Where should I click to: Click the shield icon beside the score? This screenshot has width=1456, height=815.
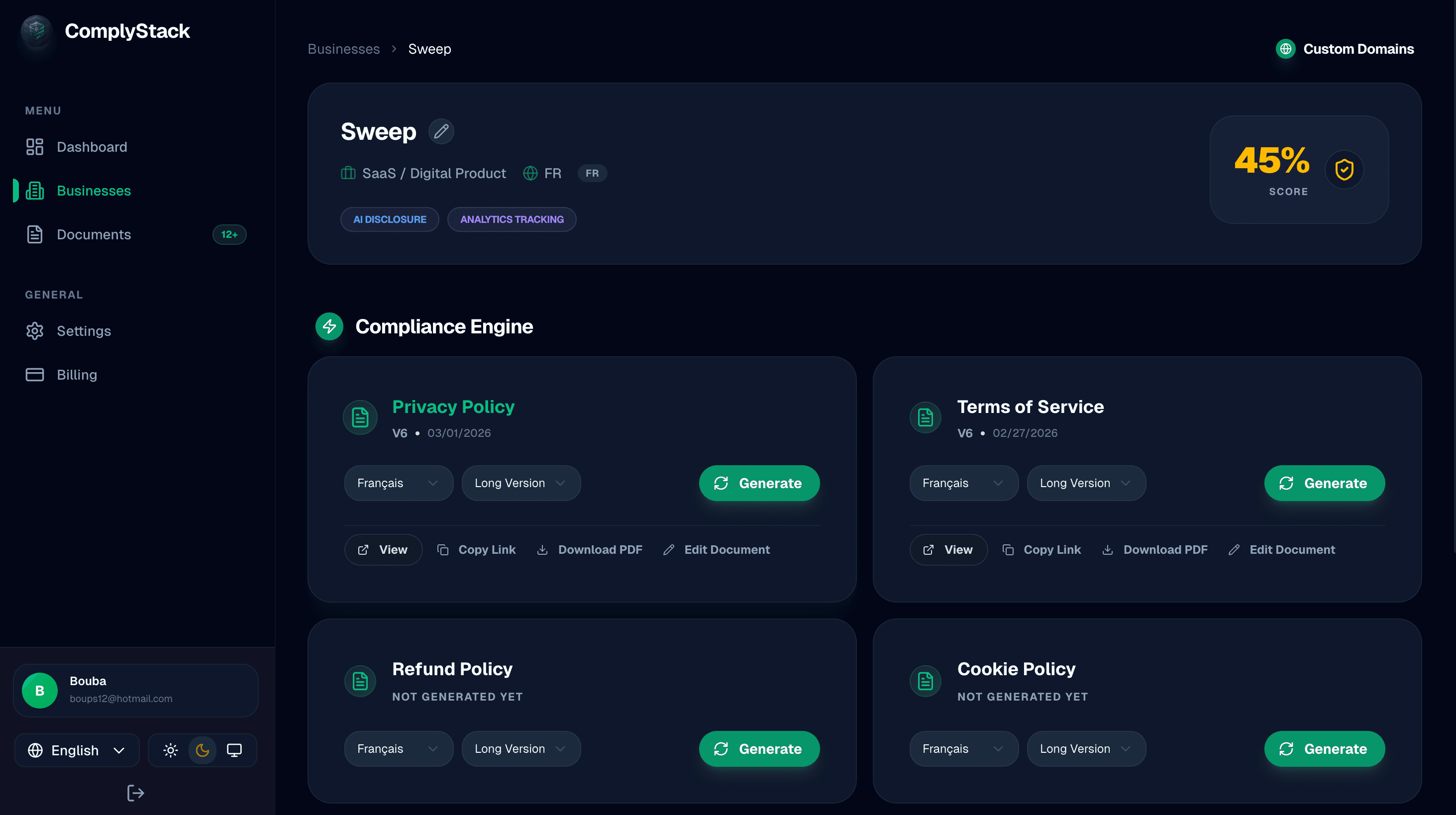[x=1345, y=170]
